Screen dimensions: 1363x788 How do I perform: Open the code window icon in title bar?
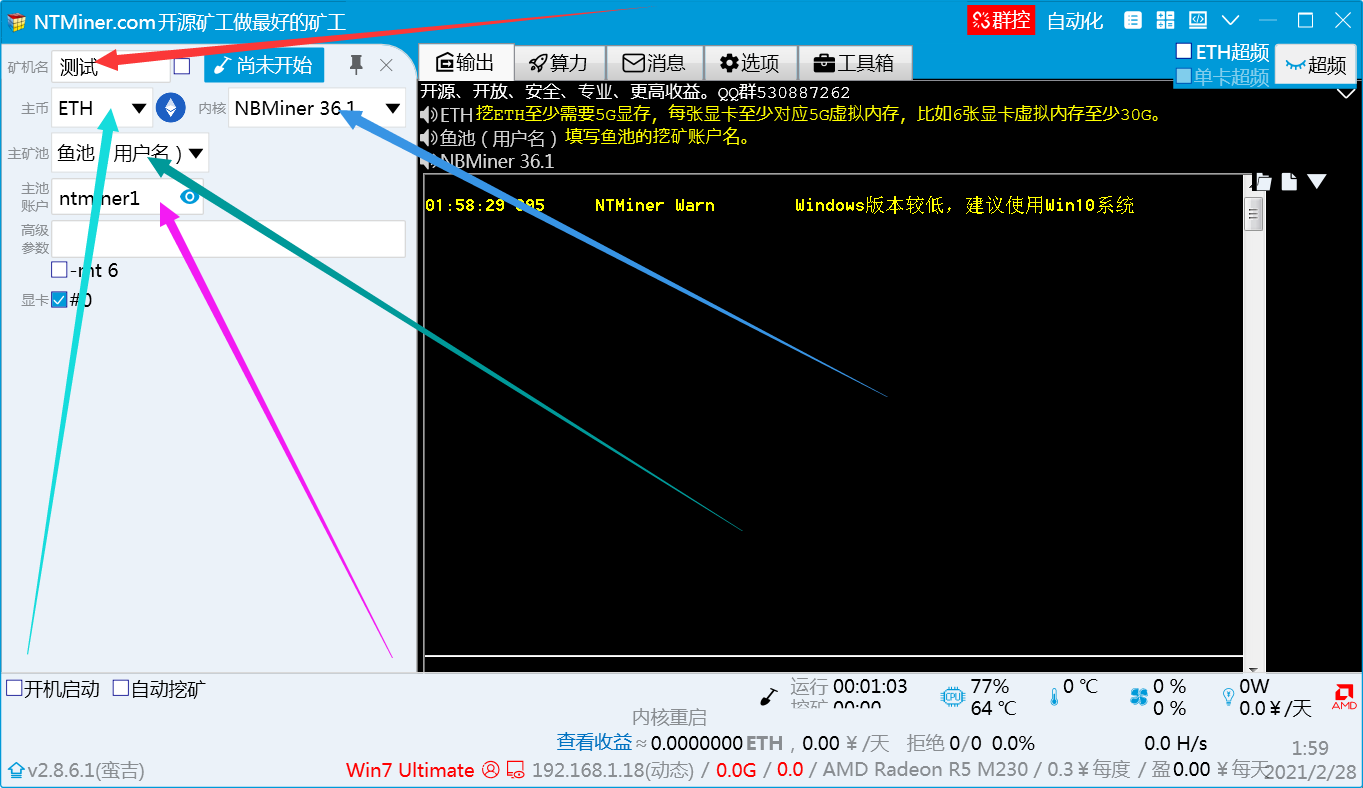pyautogui.click(x=1197, y=20)
